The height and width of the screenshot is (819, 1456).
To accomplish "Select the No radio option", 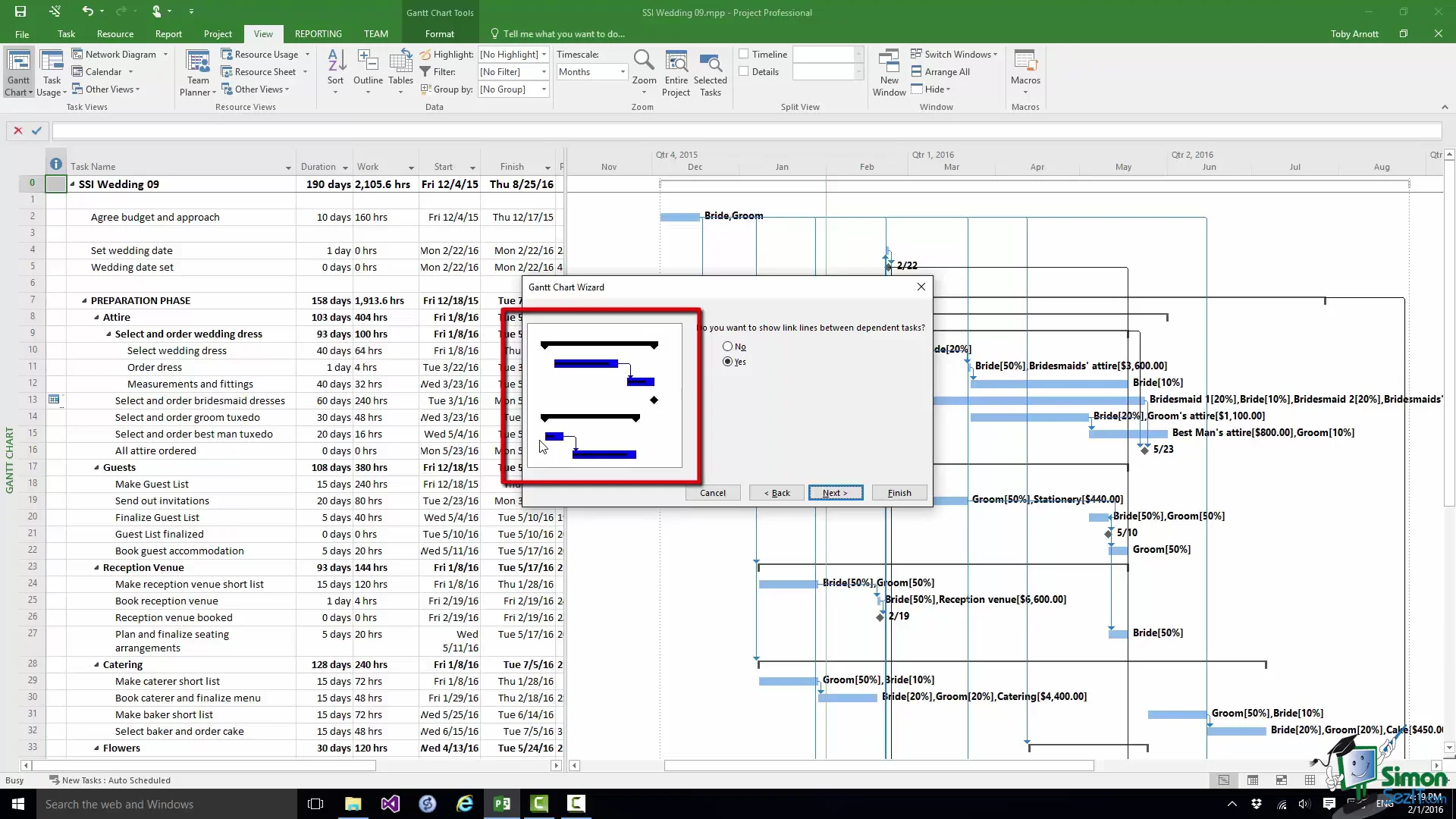I will coord(728,347).
